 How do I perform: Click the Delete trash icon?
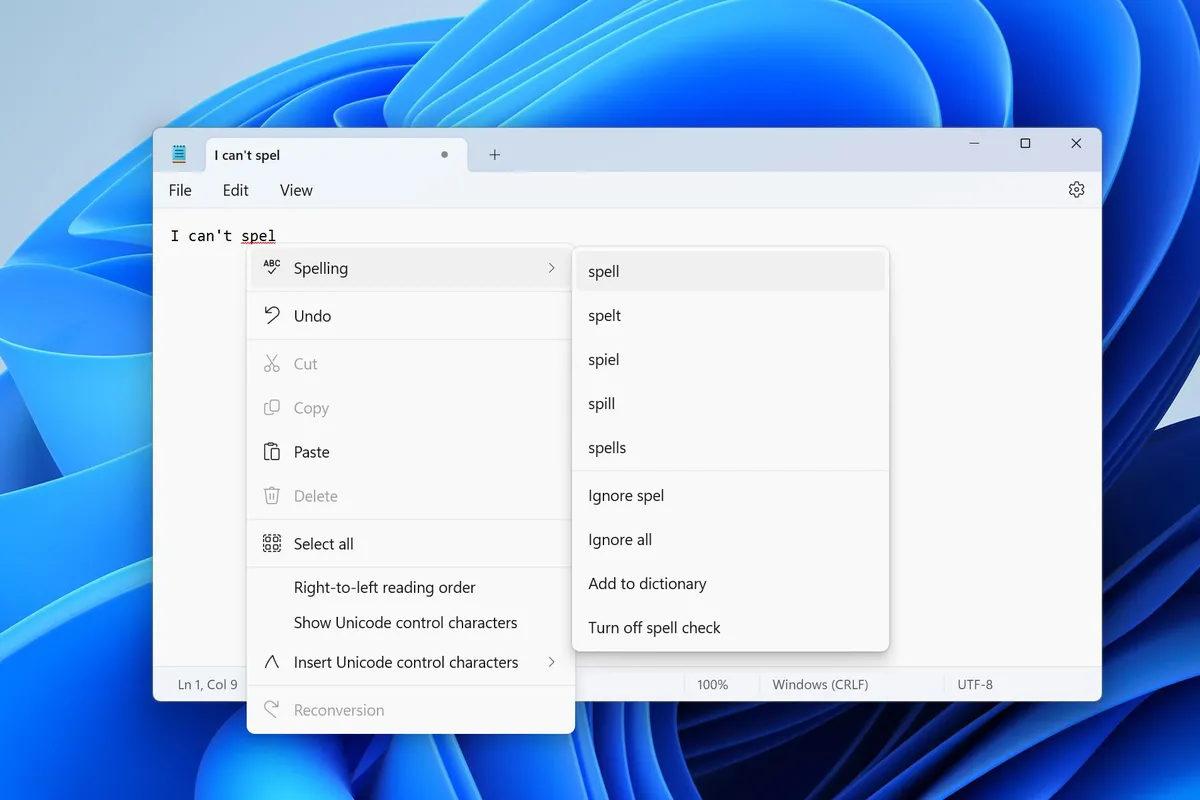(x=270, y=495)
